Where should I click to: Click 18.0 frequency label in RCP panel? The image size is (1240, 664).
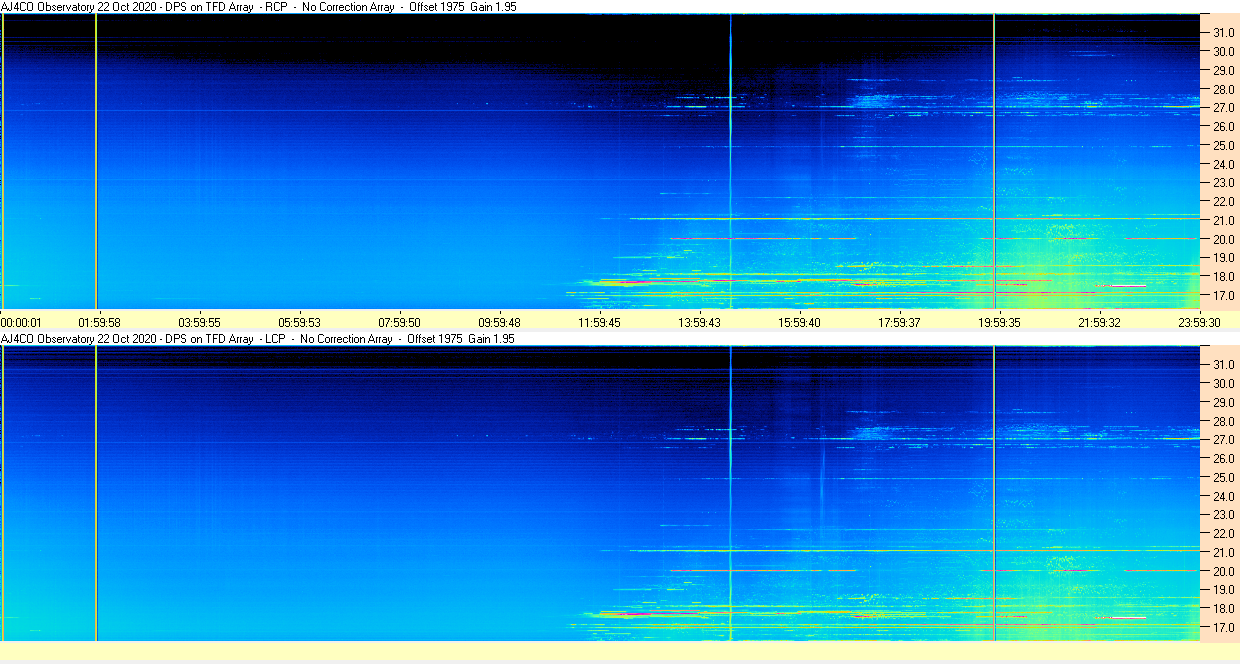tap(1223, 277)
